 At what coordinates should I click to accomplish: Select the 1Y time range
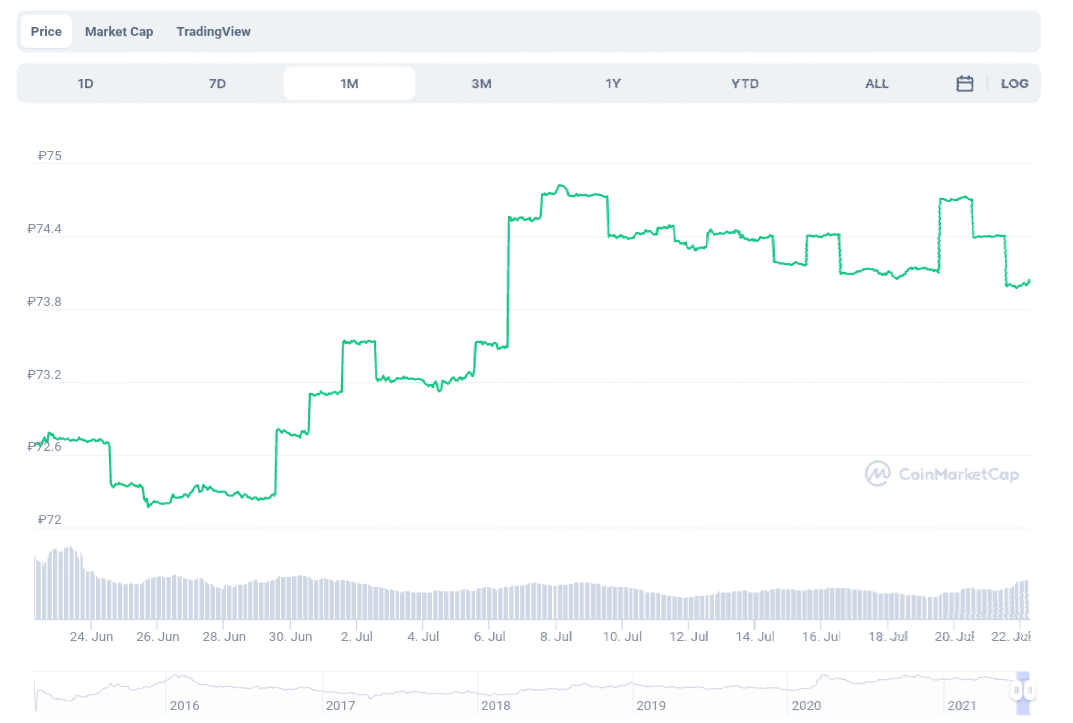pyautogui.click(x=613, y=84)
